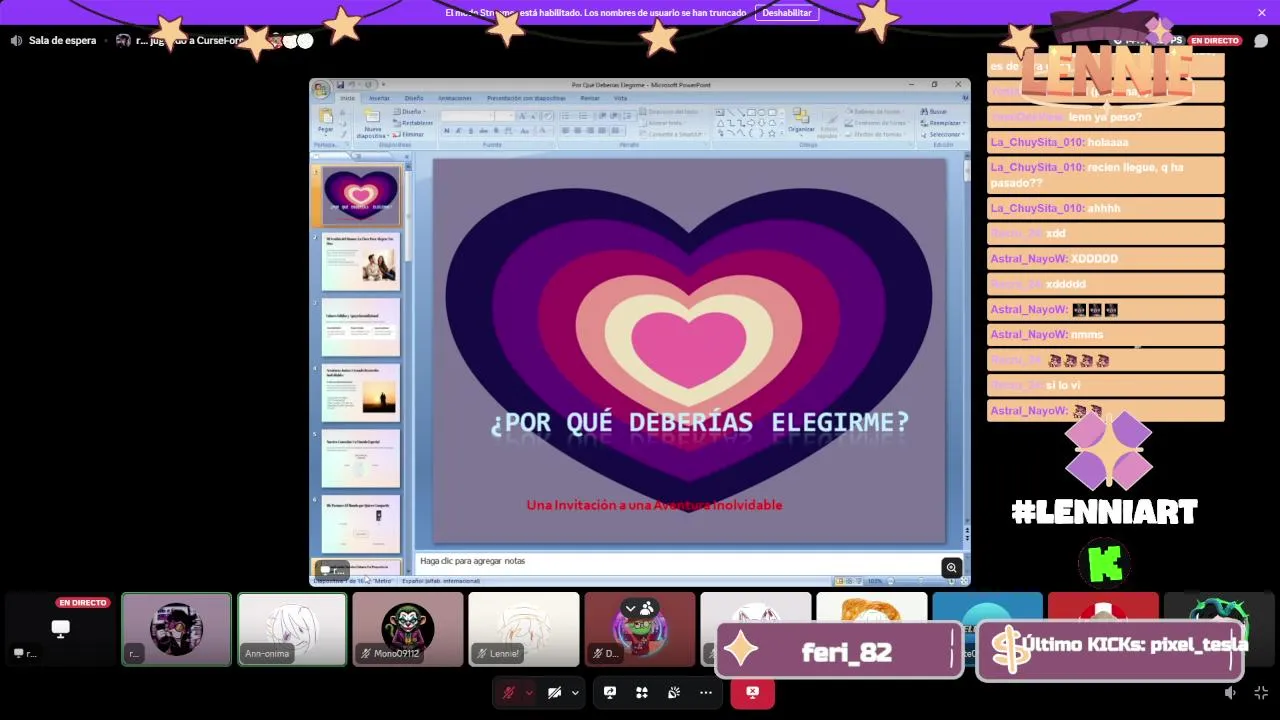This screenshot has width=1280, height=720.
Task: Open the Reemplazar dropdown
Action: click(943, 123)
